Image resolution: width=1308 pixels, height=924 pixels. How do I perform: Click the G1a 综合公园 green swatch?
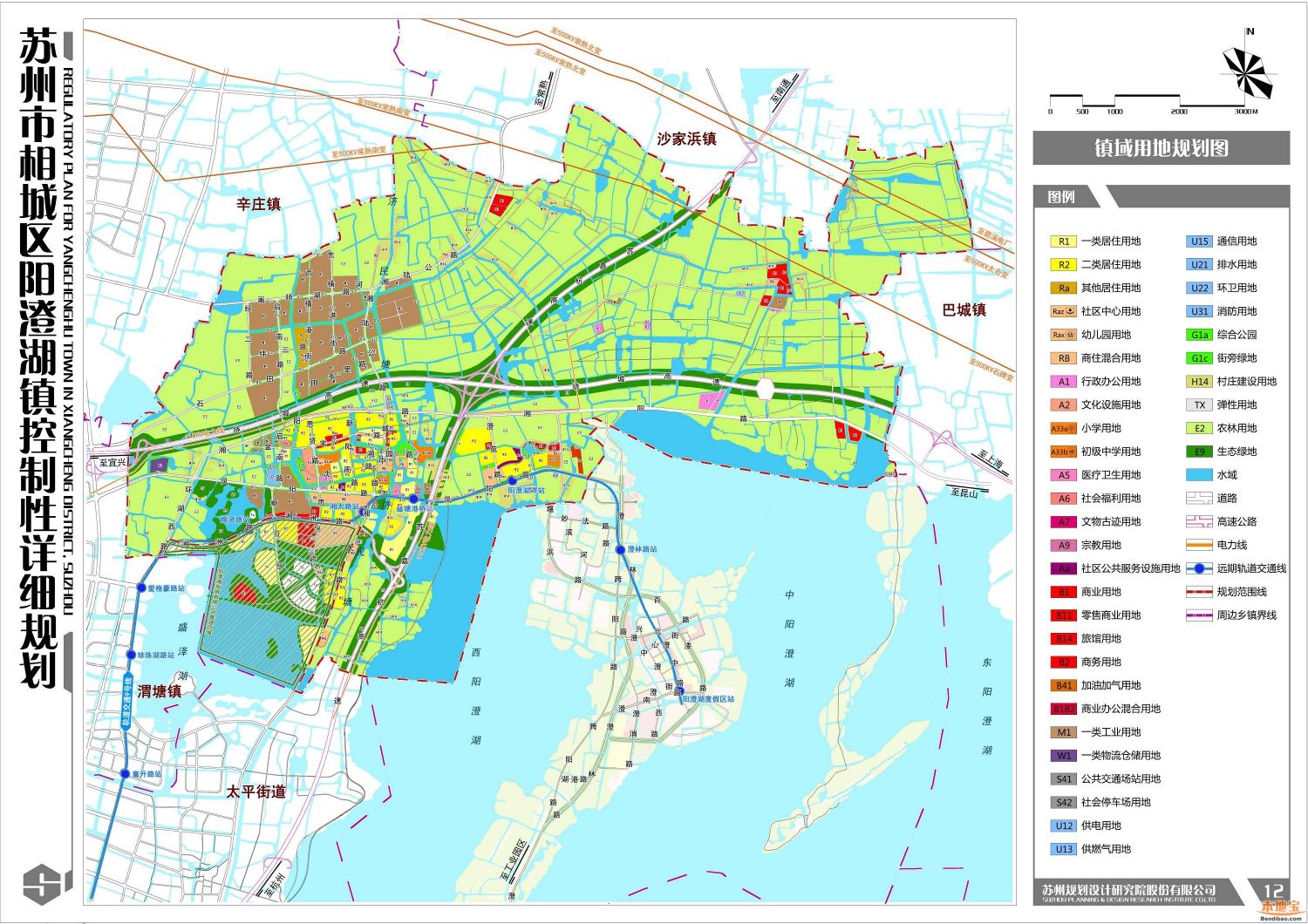[x=1200, y=335]
